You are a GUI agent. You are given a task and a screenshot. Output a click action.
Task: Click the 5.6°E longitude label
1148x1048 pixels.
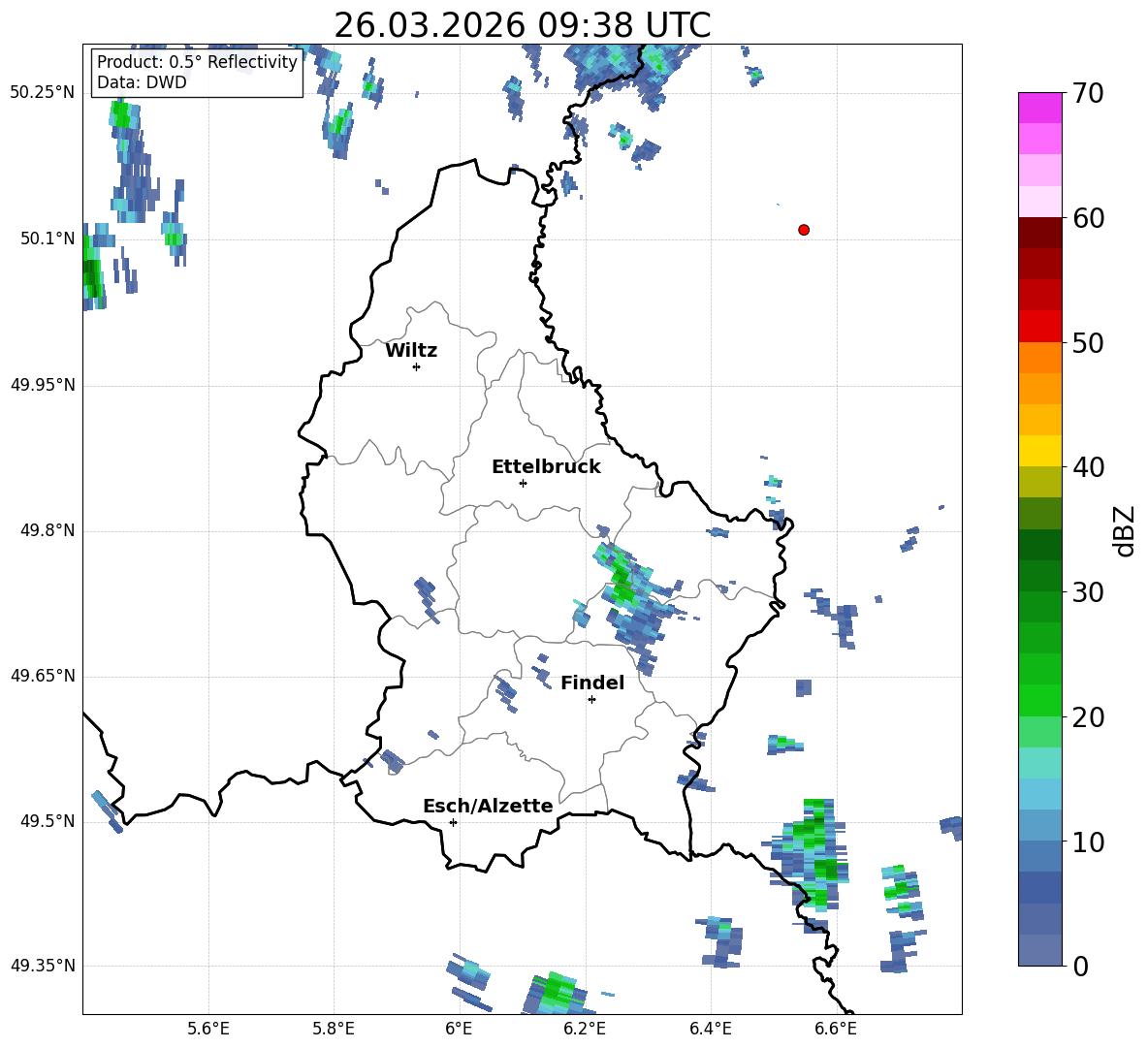(x=207, y=1029)
